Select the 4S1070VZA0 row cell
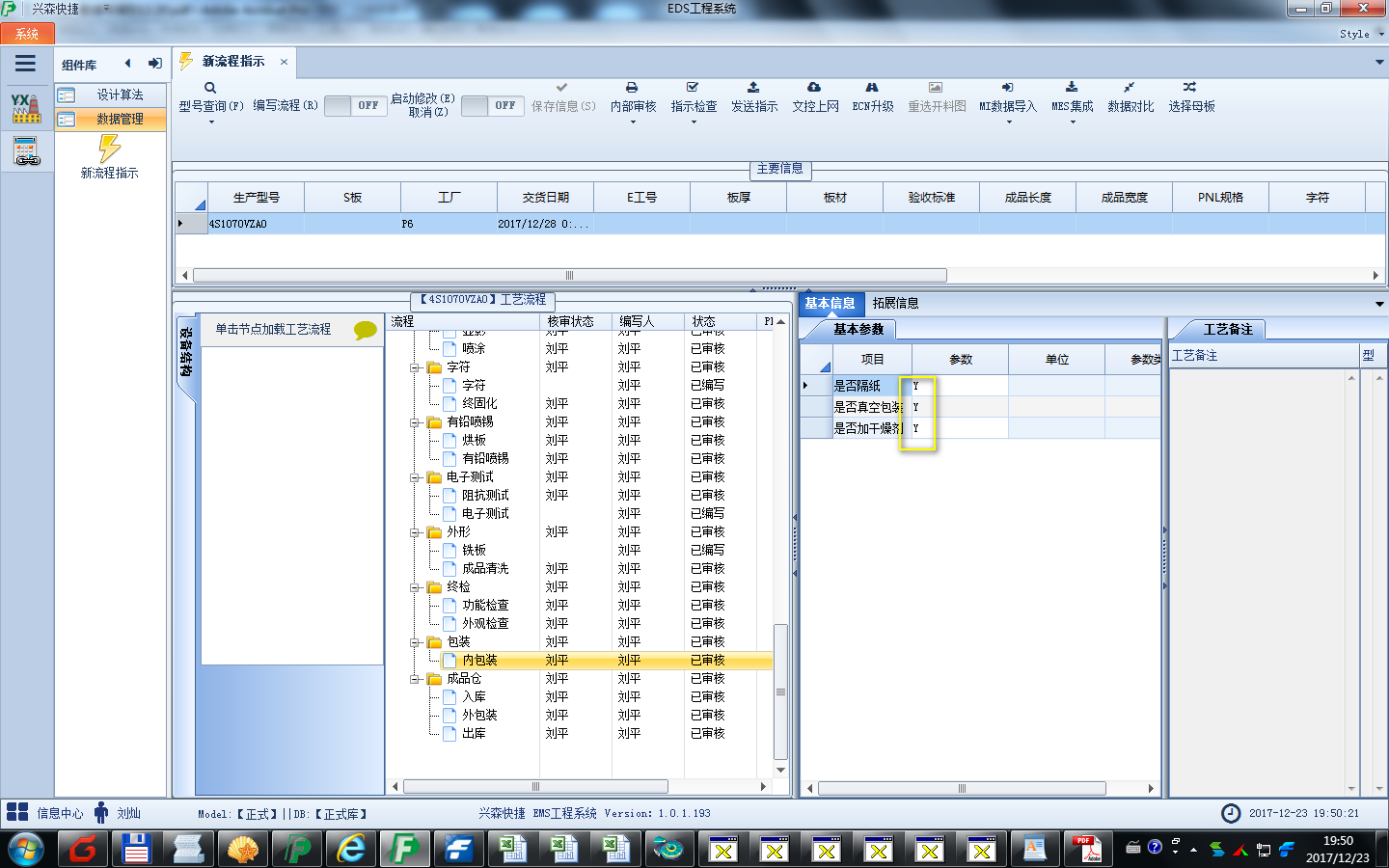1389x868 pixels. (256, 224)
